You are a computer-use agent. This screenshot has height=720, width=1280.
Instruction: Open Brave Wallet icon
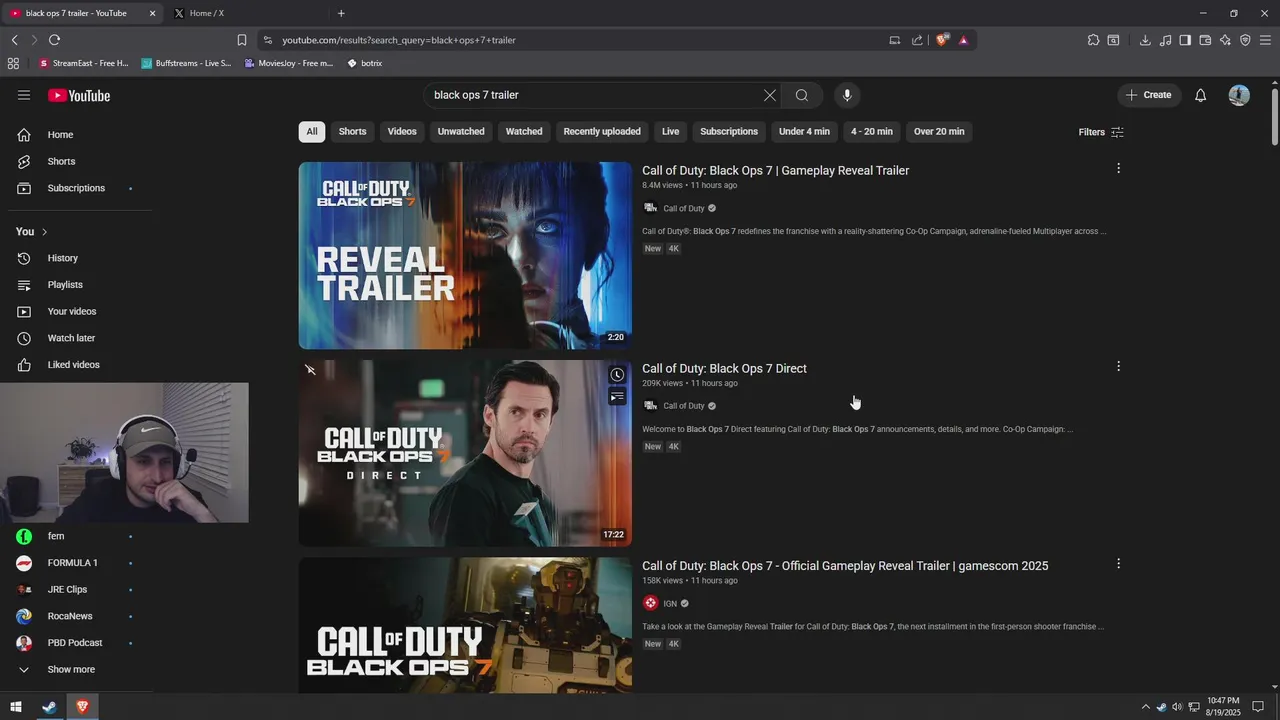(x=1205, y=40)
